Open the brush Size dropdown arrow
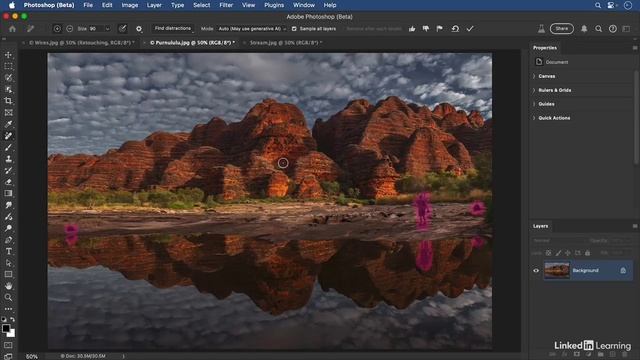Screen dimensions: 640x360 [107, 29]
